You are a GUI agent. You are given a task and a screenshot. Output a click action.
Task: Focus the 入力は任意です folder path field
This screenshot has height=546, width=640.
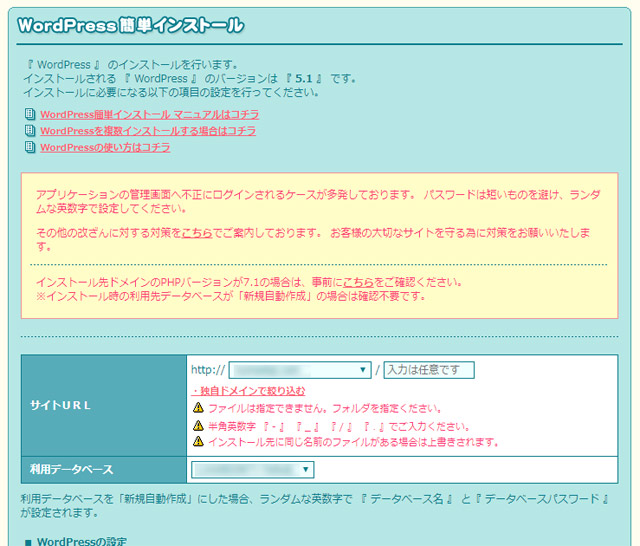click(x=428, y=370)
